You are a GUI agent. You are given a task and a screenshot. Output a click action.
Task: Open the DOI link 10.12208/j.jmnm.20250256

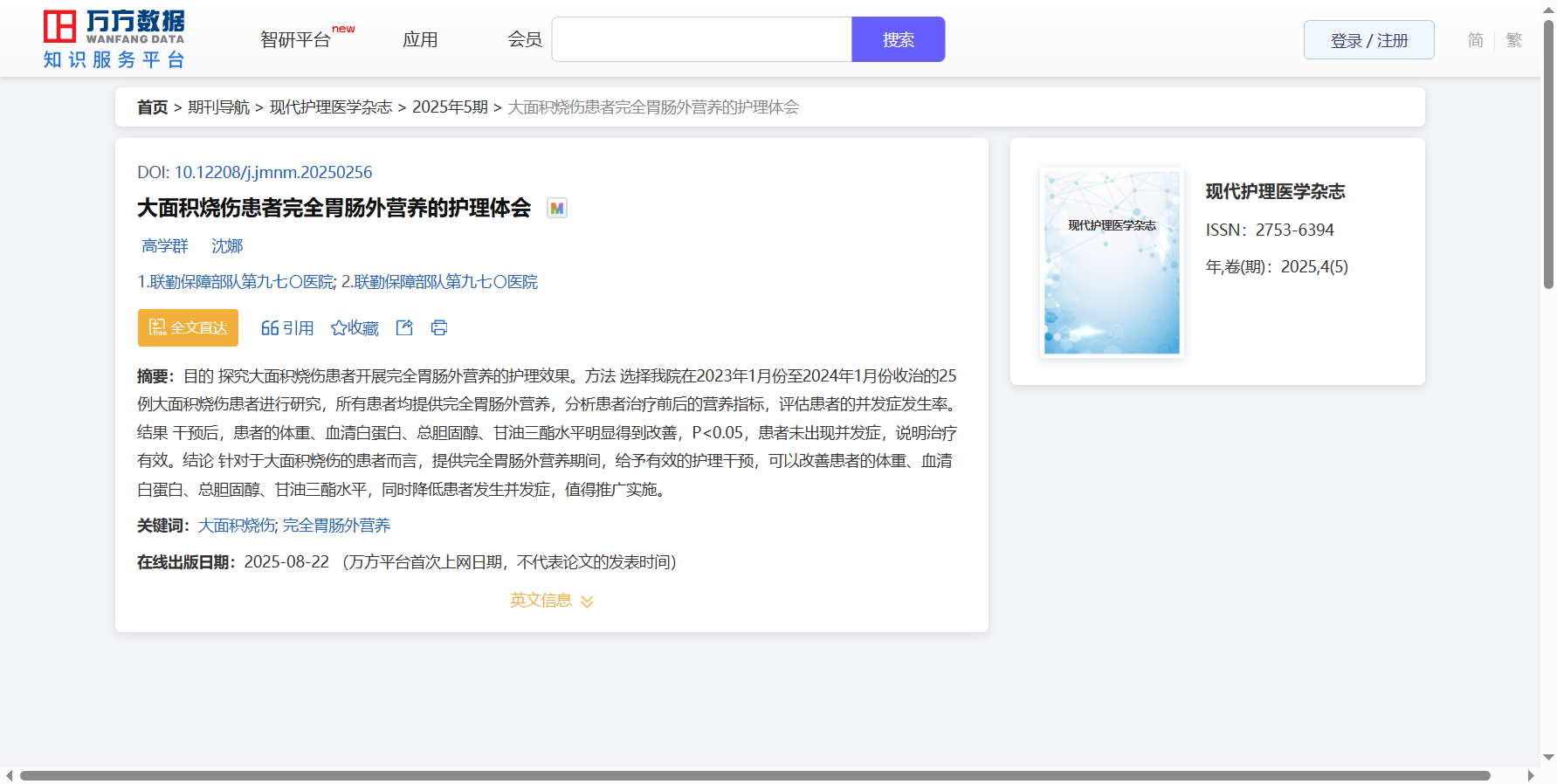(x=272, y=173)
